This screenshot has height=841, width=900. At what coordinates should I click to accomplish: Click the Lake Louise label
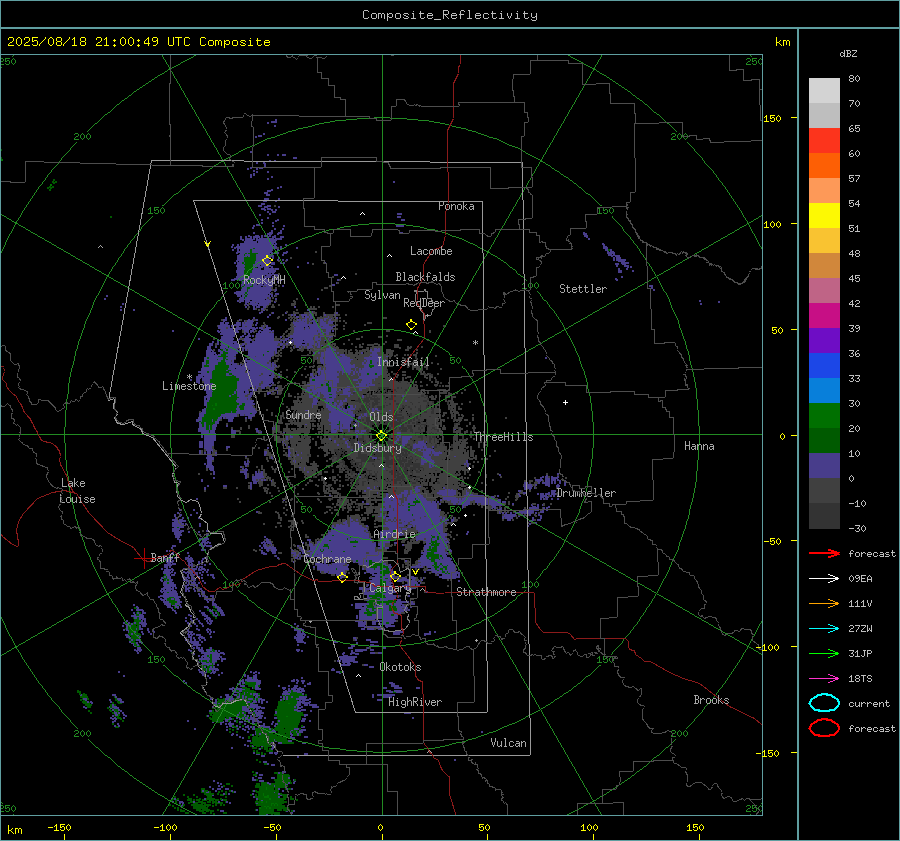click(77, 491)
